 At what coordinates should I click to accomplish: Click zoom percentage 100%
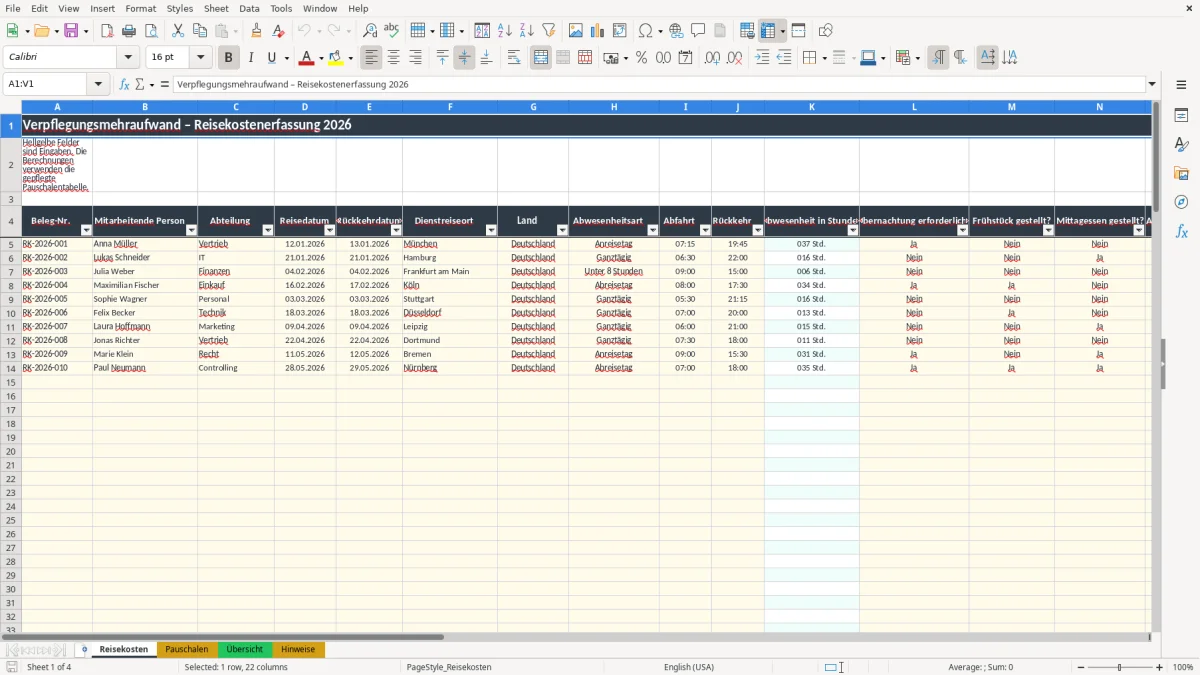[x=1183, y=667]
